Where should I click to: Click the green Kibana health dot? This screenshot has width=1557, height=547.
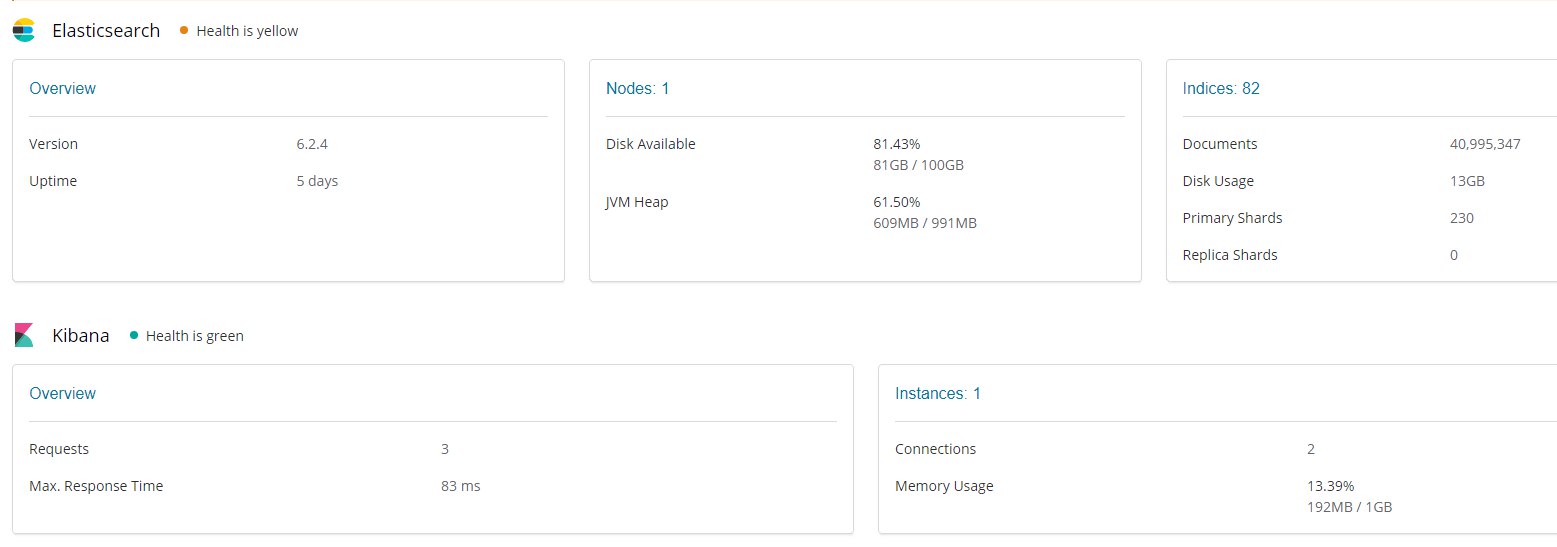point(134,336)
